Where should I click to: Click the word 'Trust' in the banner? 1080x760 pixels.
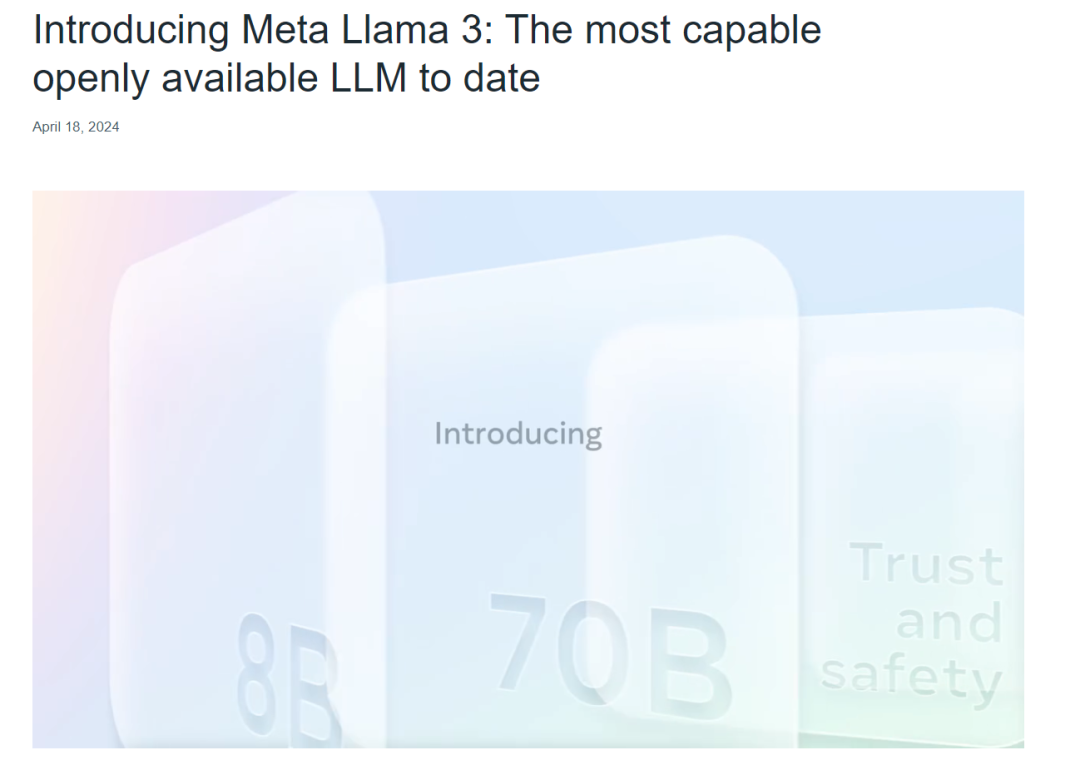click(926, 563)
